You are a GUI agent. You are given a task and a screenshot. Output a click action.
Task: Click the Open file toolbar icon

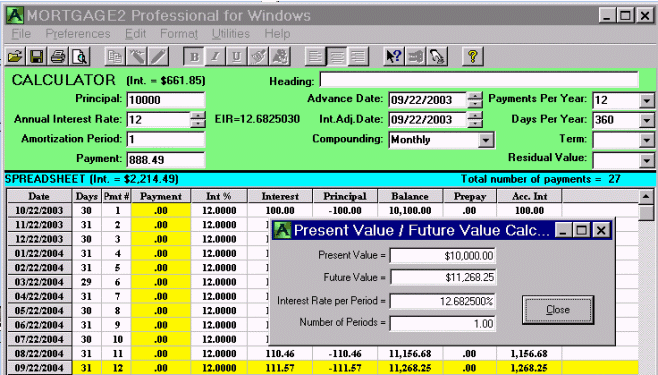15,56
